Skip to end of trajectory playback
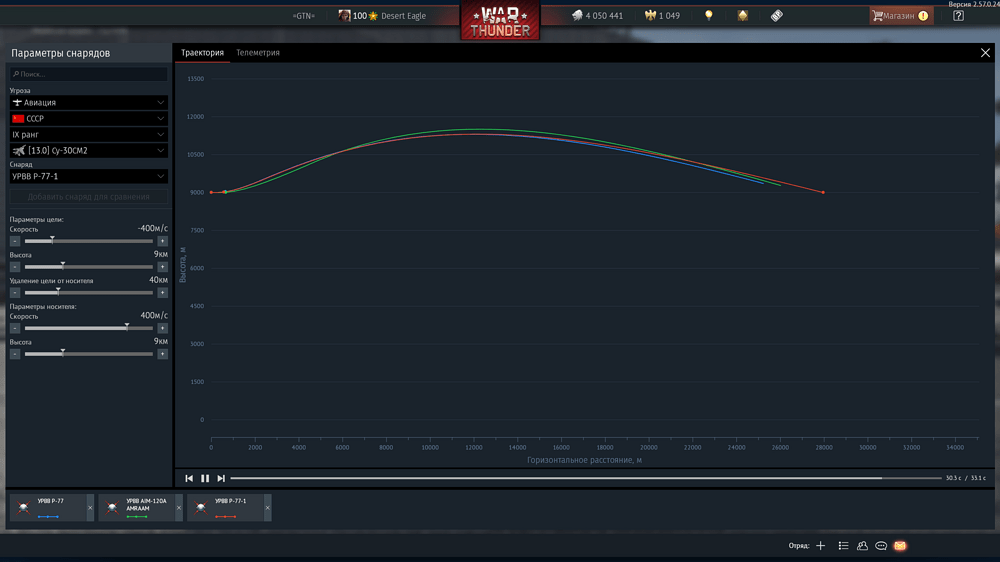This screenshot has height=562, width=1000. coord(221,478)
